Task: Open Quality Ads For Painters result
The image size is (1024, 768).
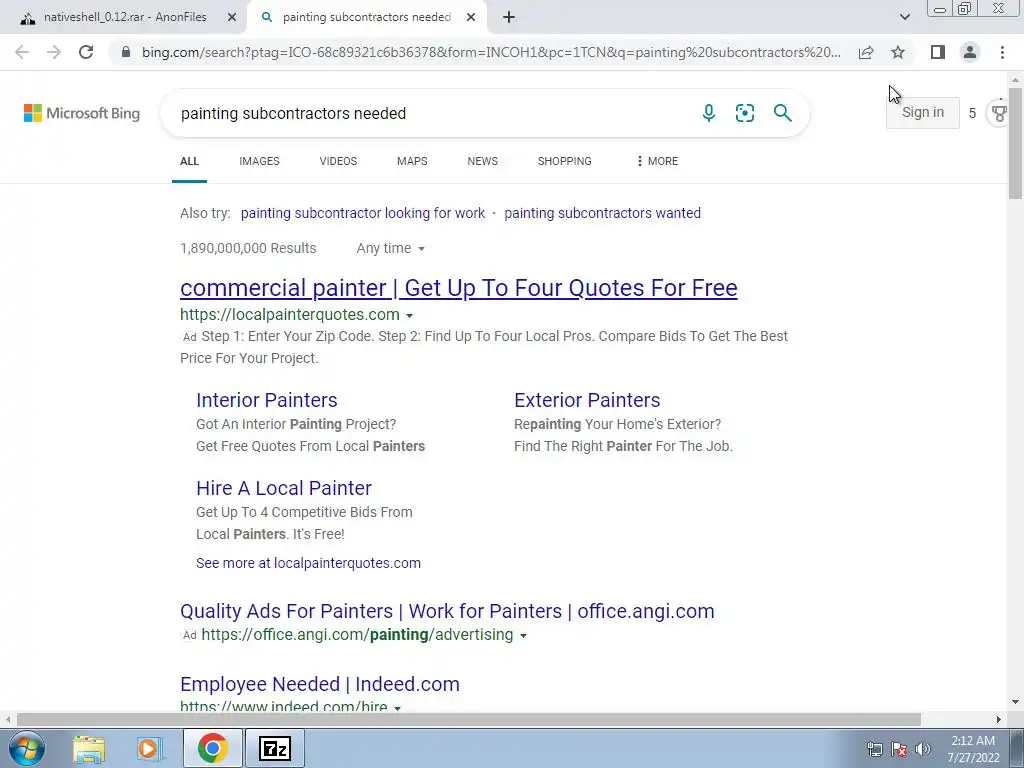Action: pyautogui.click(x=447, y=611)
